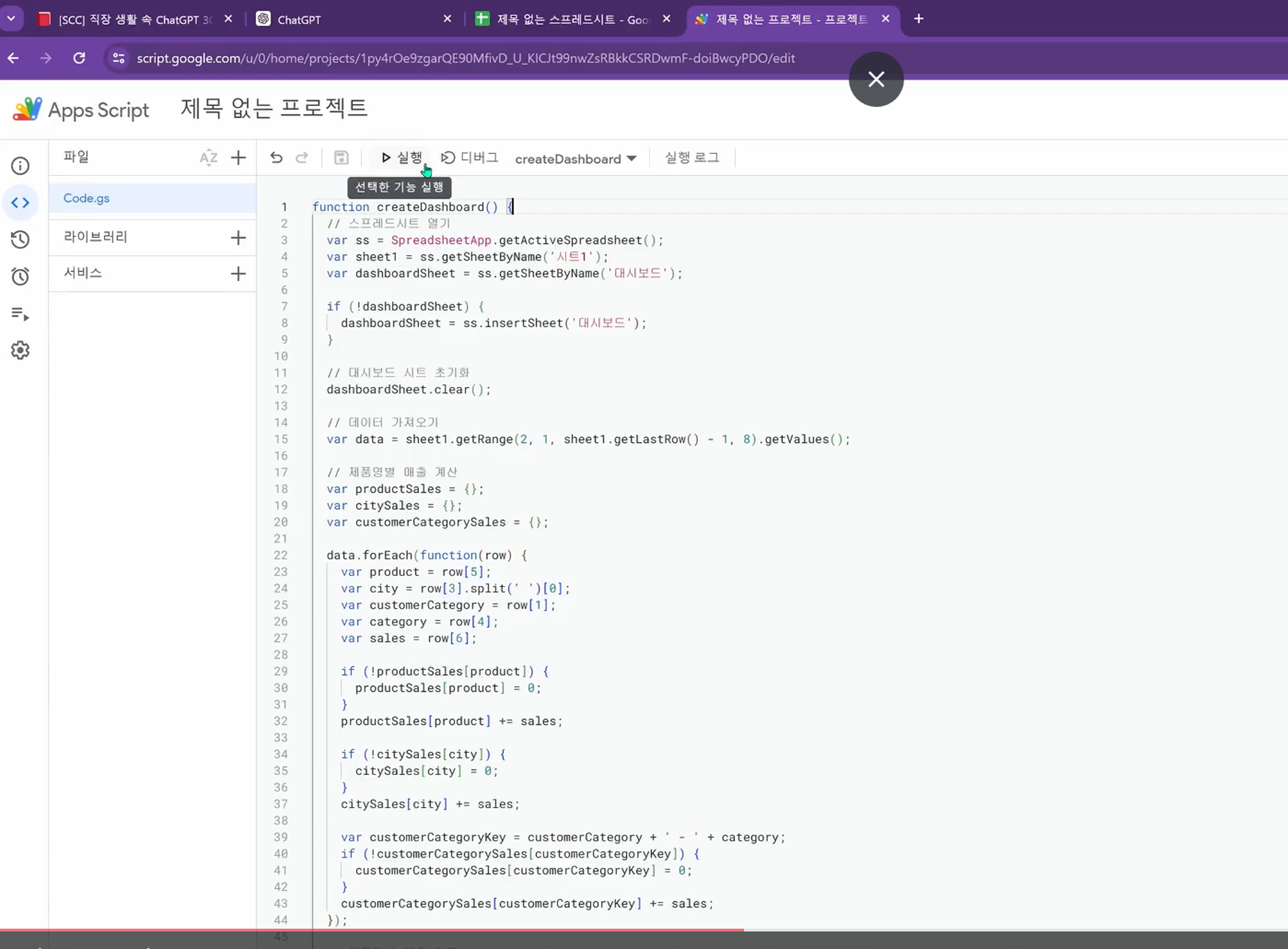Add a library with its plus icon
The image size is (1288, 949).
click(238, 237)
